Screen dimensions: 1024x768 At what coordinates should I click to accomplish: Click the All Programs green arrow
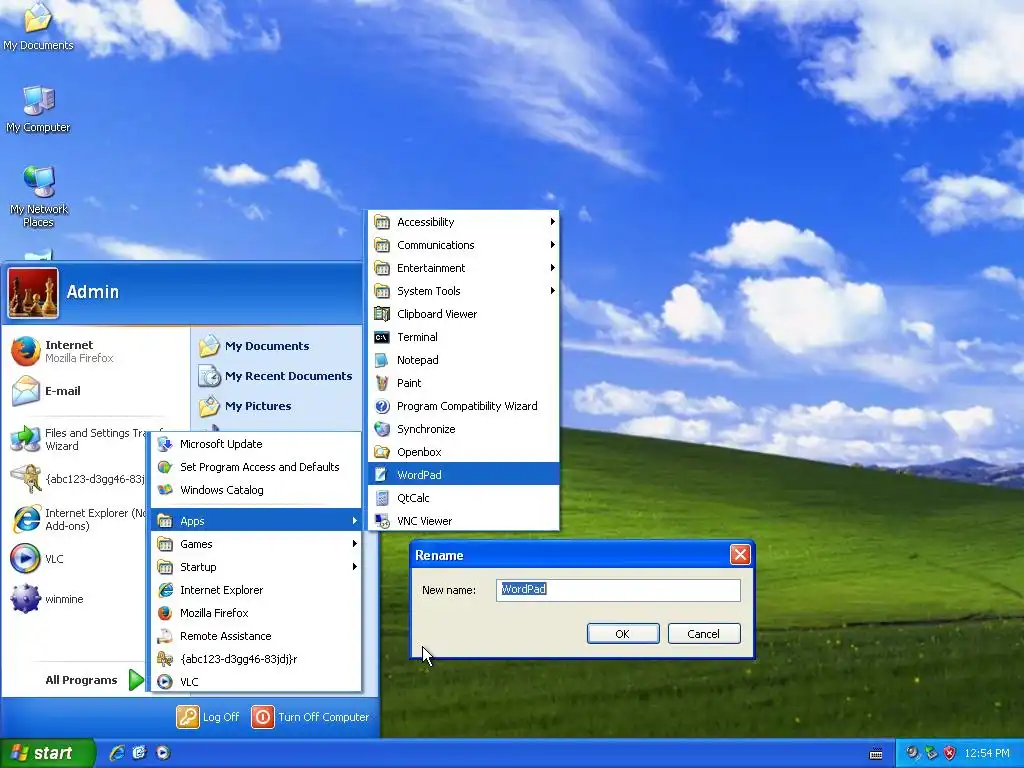click(x=136, y=680)
